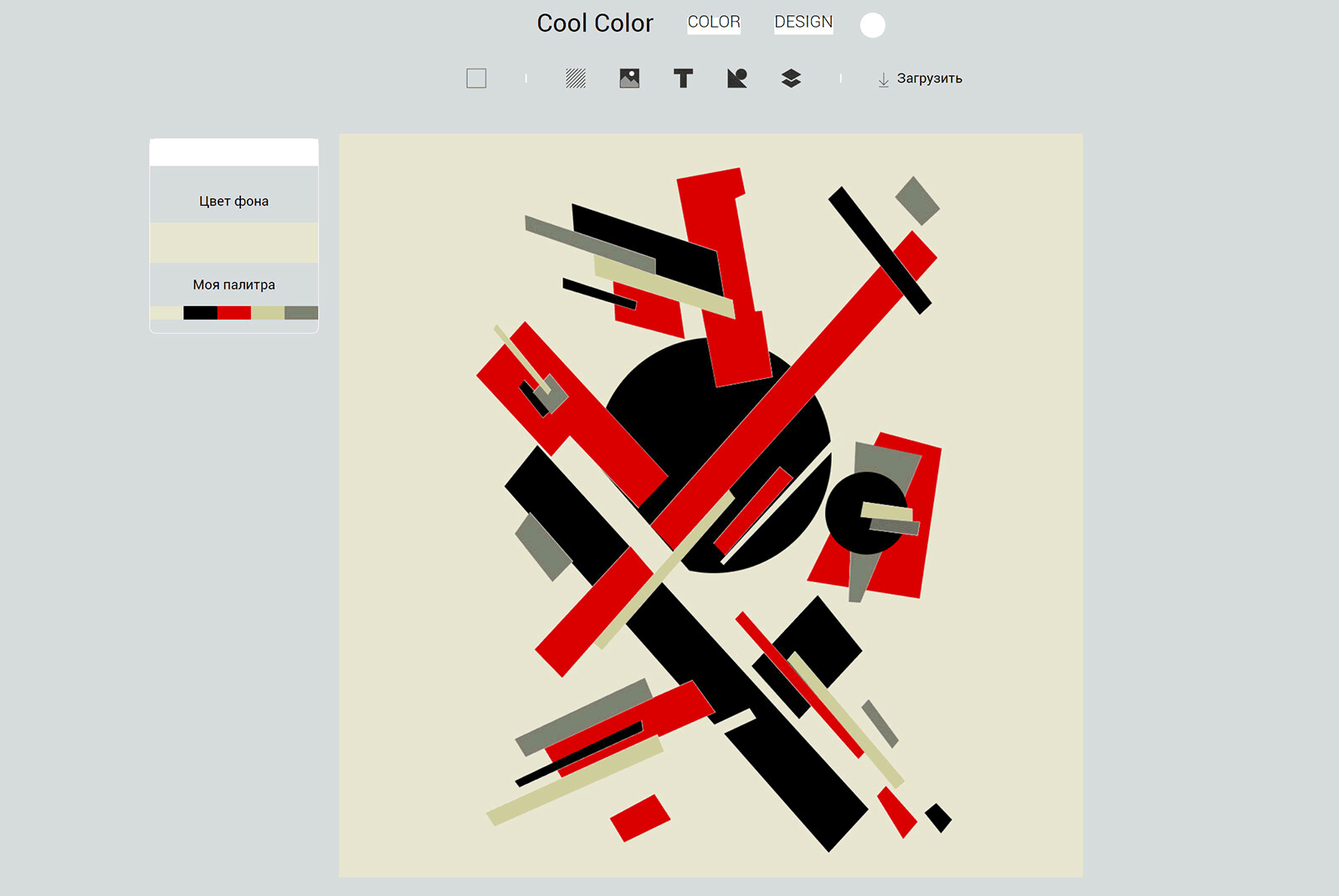Click the Загрузить button
The width and height of the screenshot is (1339, 896).
[x=920, y=79]
